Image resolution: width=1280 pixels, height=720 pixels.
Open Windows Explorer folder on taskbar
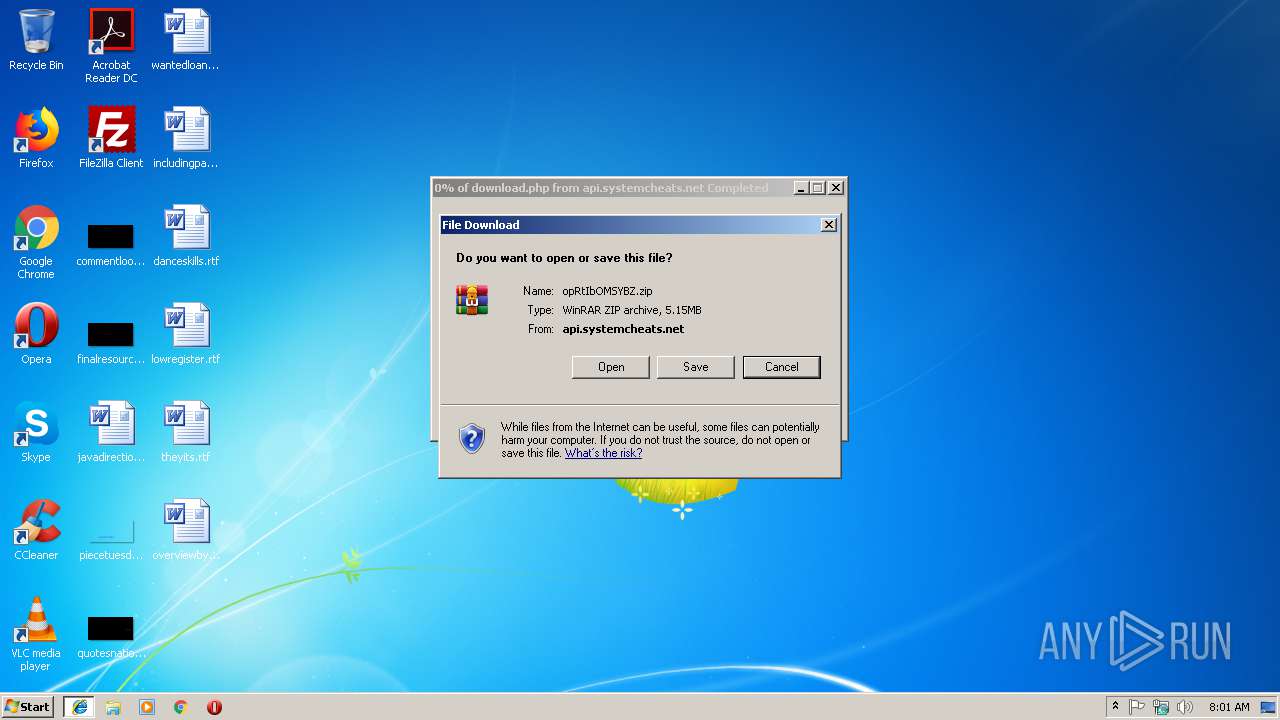[113, 707]
